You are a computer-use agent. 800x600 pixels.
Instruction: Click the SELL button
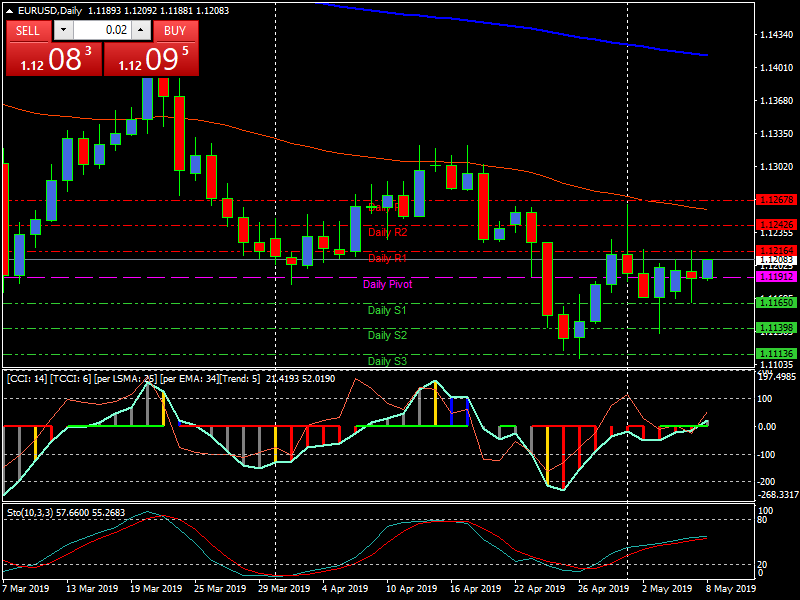click(28, 31)
